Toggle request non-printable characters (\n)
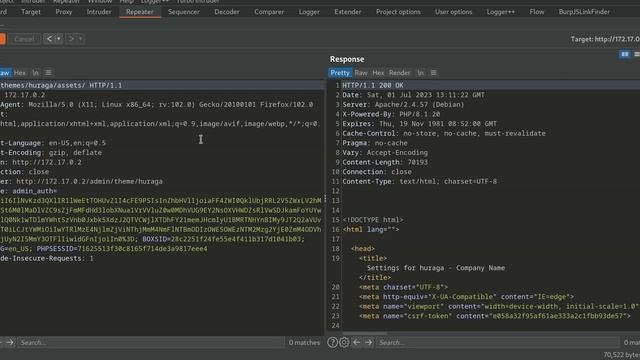 (x=36, y=73)
